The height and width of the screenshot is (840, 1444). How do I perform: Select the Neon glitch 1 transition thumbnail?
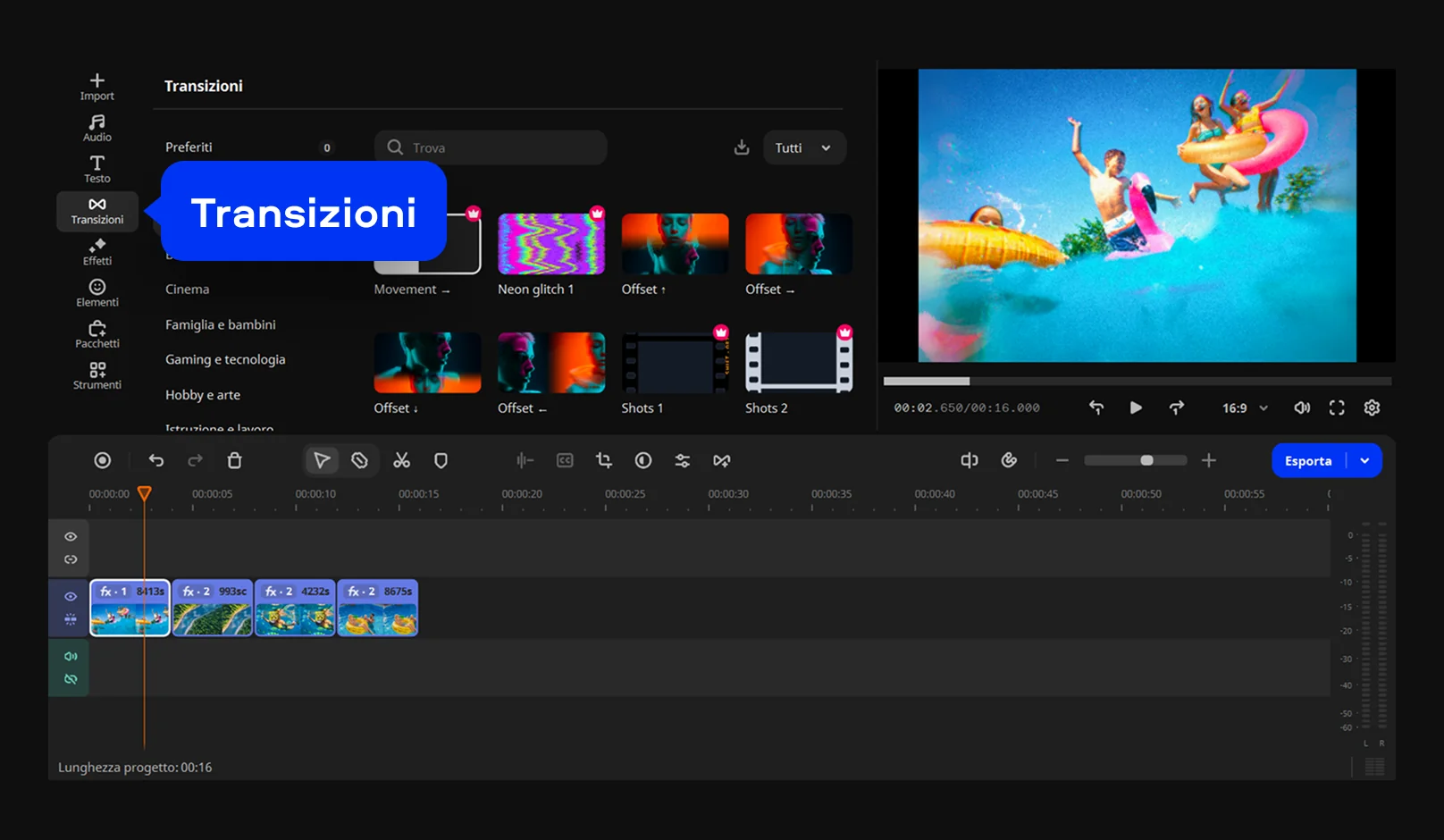[x=551, y=244]
